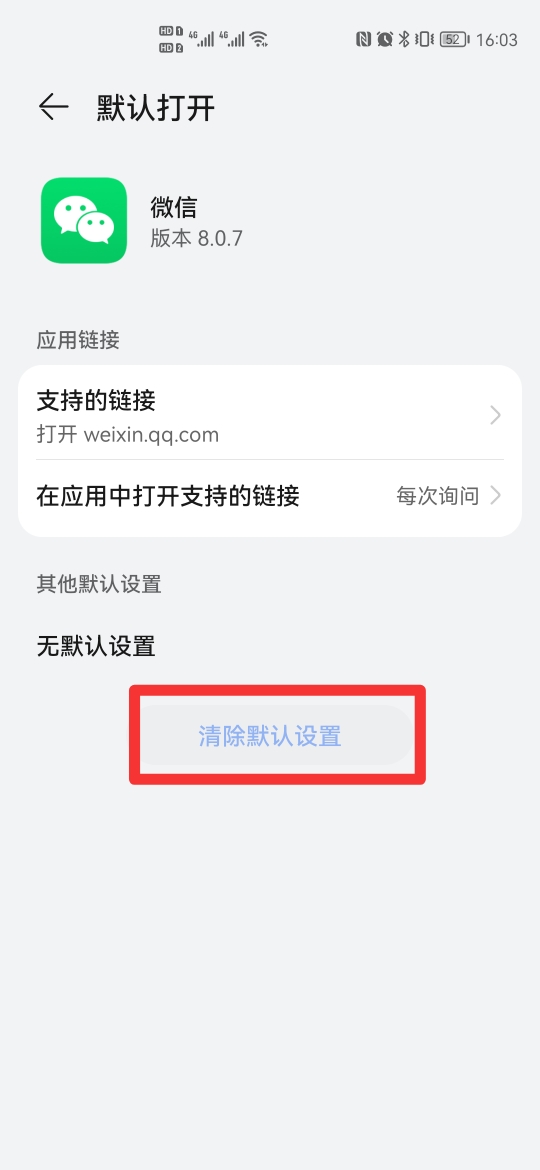Tap the back arrow icon

[x=54, y=107]
